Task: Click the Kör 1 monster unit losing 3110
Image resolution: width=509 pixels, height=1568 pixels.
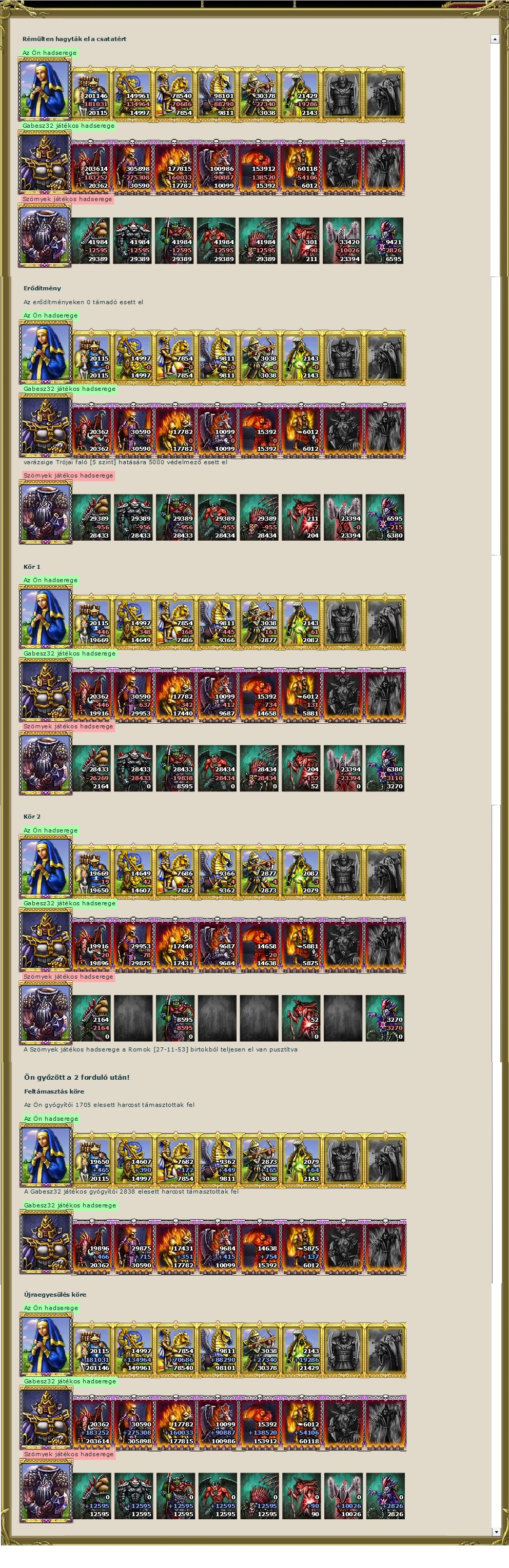Action: [x=385, y=769]
